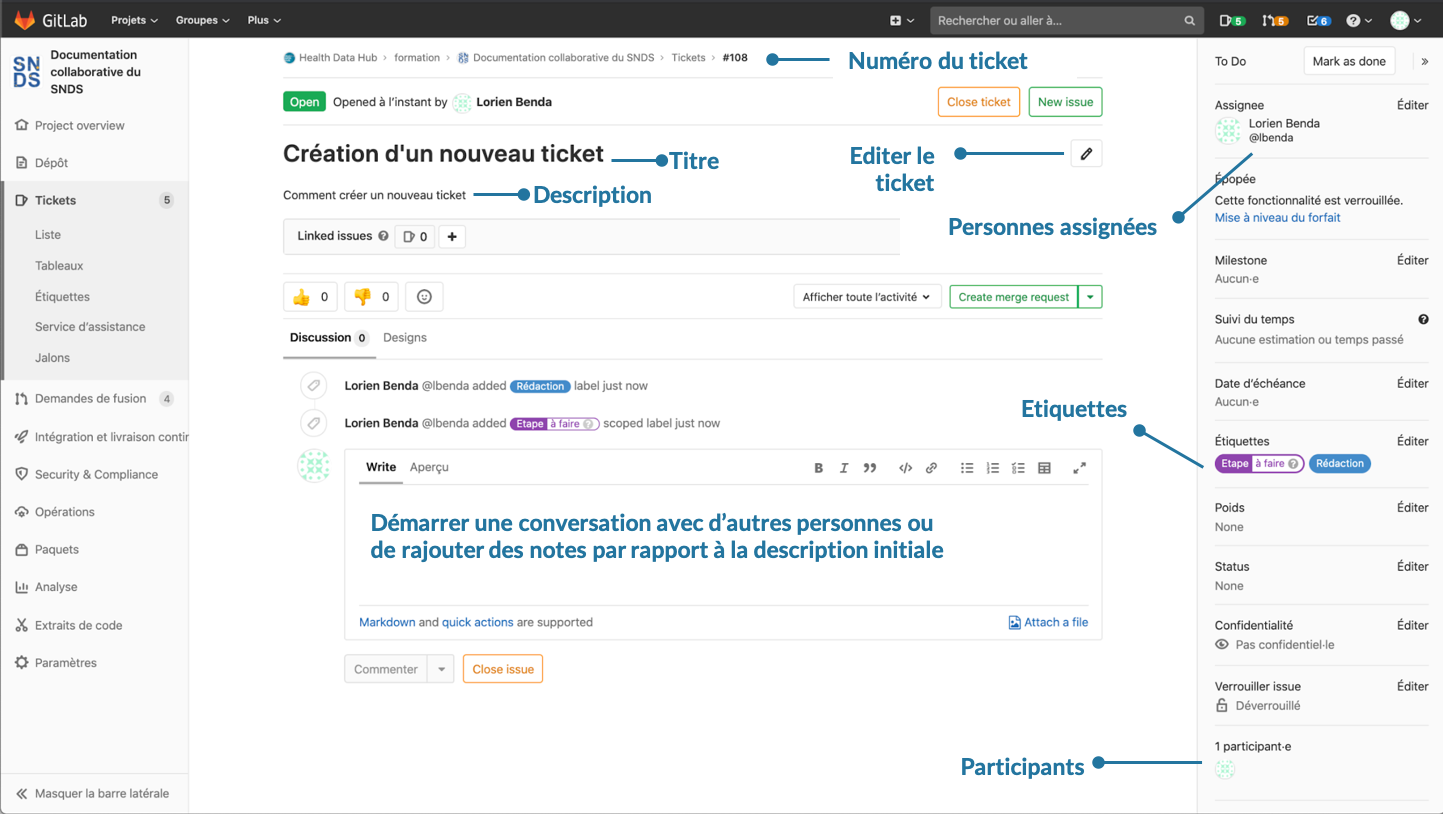
Task: Open the Projets menu in top bar
Action: (x=133, y=20)
